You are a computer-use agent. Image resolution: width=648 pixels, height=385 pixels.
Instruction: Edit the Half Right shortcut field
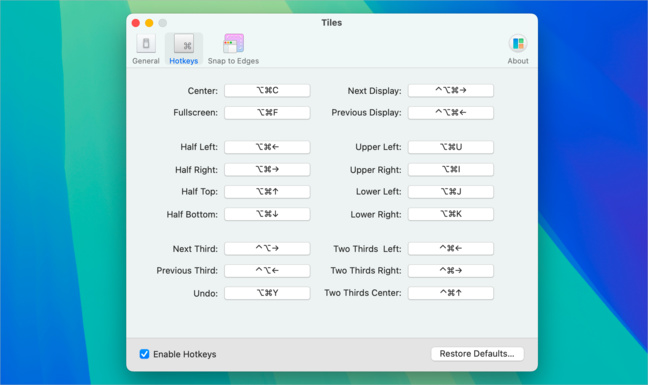pyautogui.click(x=267, y=169)
